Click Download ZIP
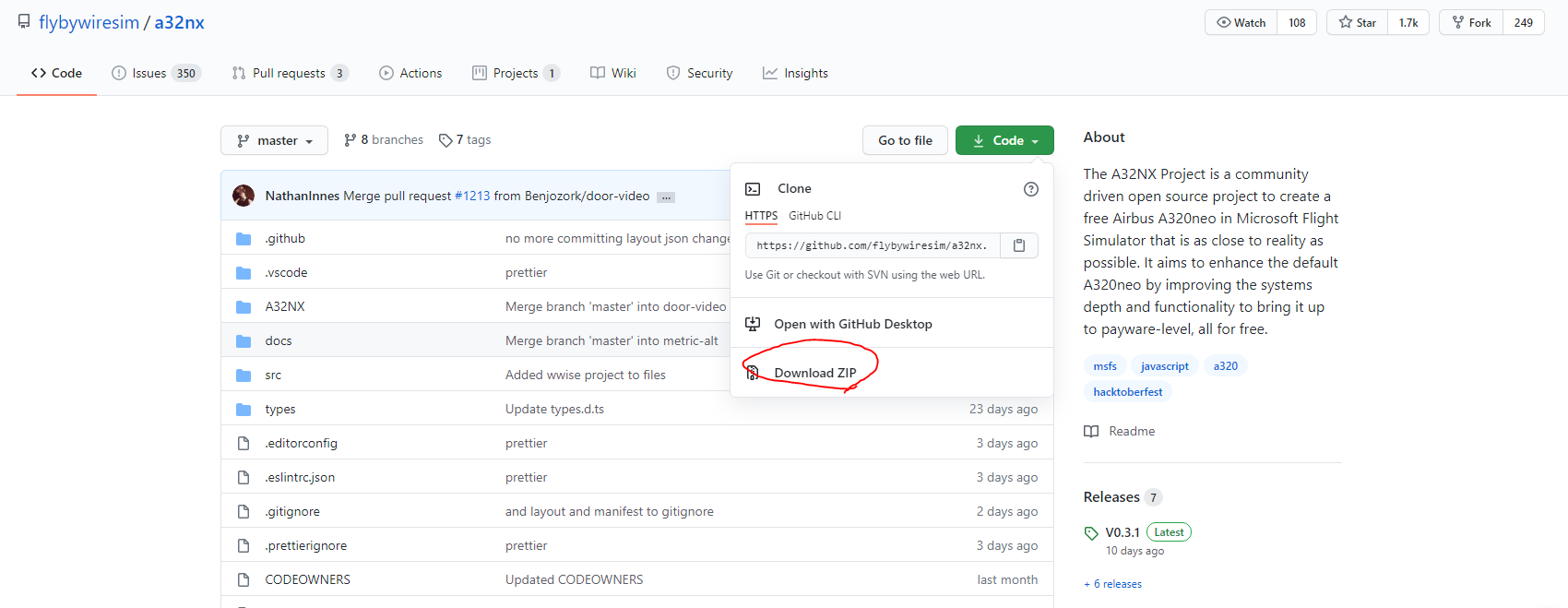 (x=815, y=373)
